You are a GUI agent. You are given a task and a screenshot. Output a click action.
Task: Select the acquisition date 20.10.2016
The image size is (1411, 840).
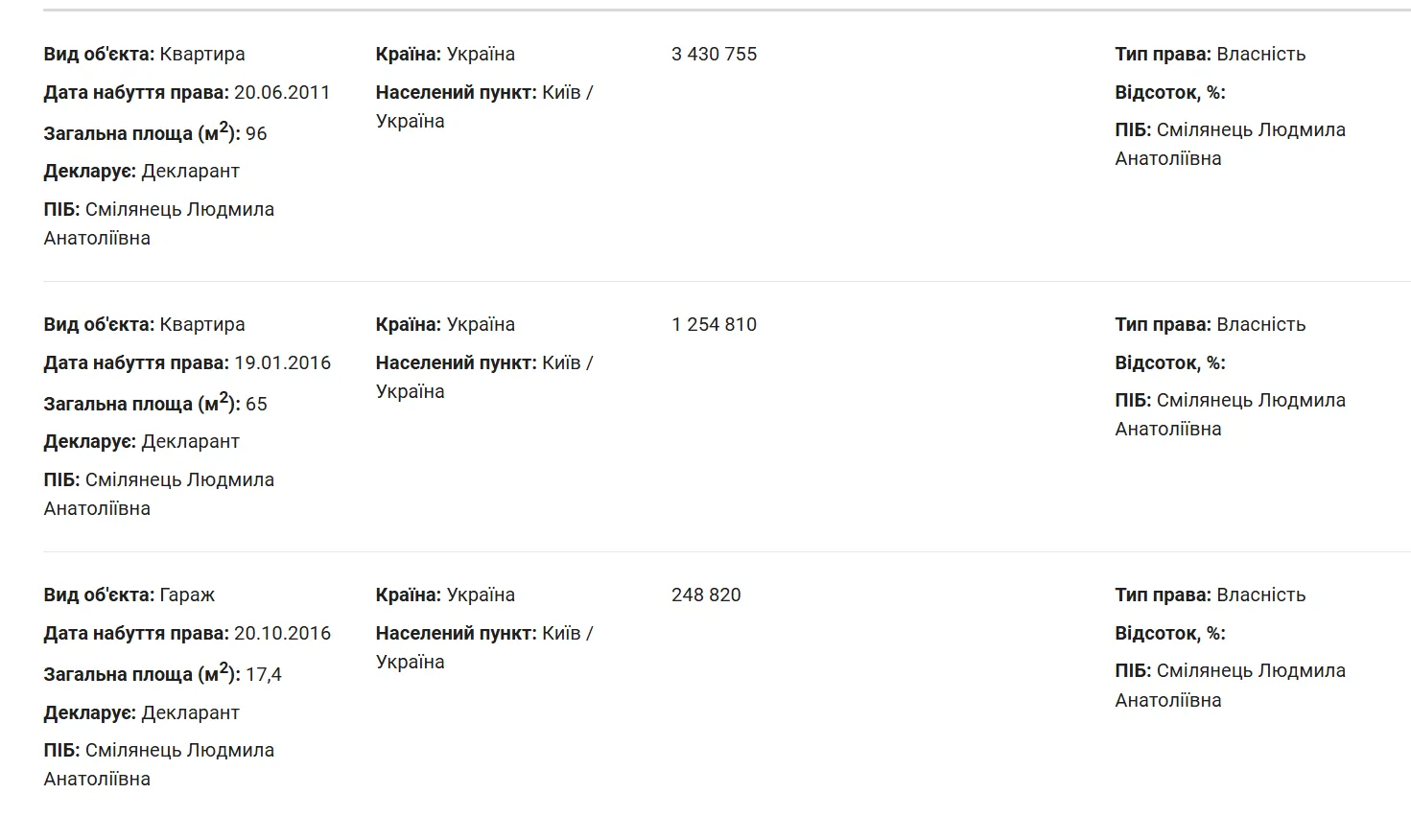tap(282, 634)
